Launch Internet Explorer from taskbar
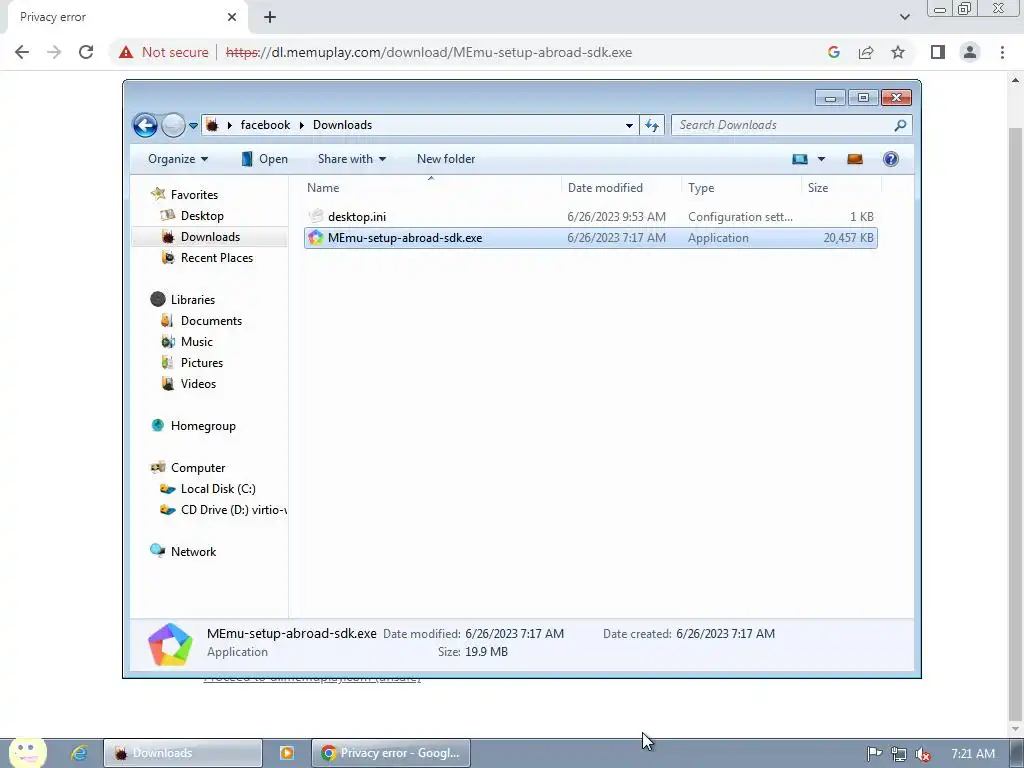Image resolution: width=1024 pixels, height=768 pixels. tap(79, 753)
